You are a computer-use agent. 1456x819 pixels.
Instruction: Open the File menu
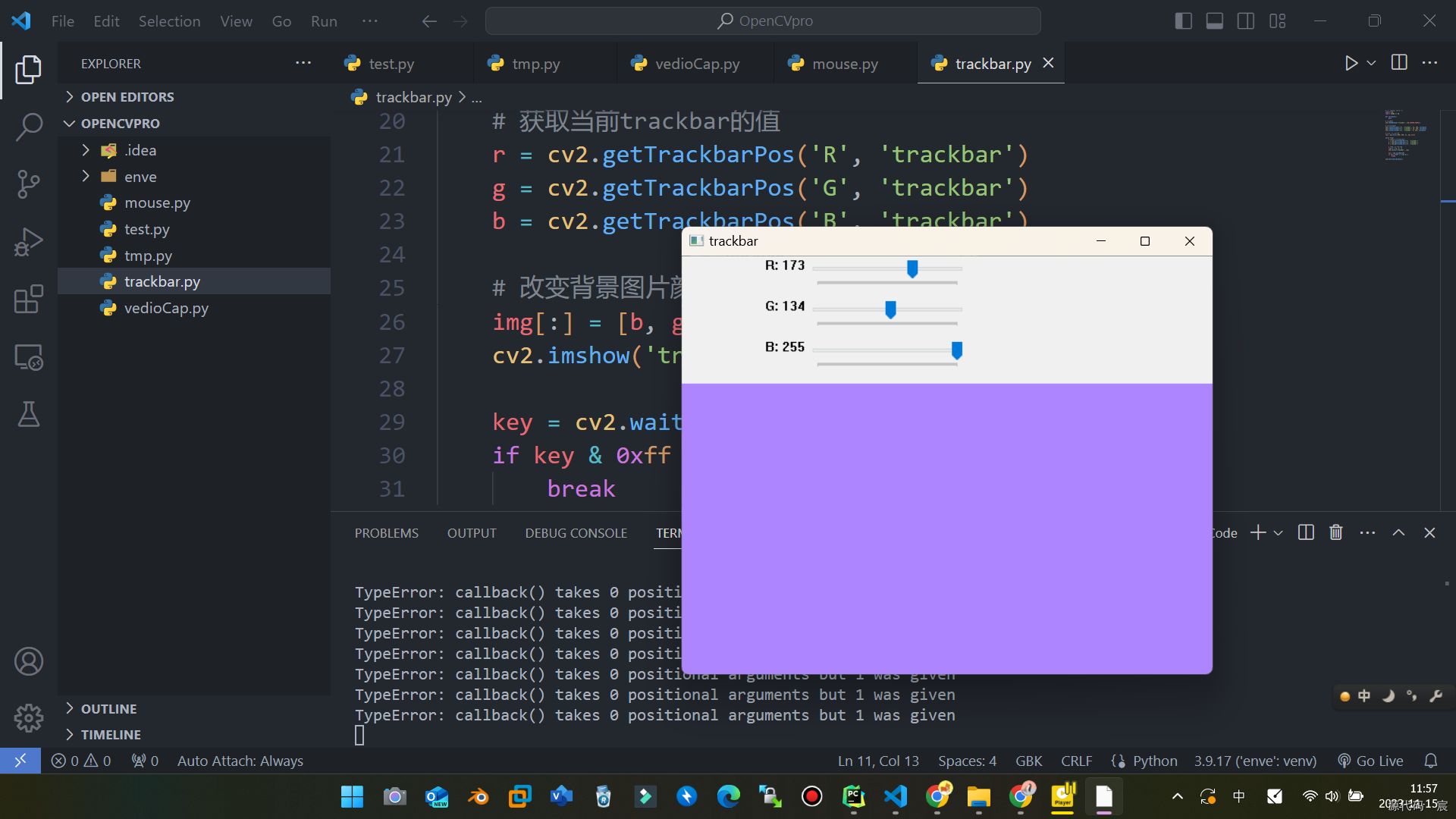point(63,21)
